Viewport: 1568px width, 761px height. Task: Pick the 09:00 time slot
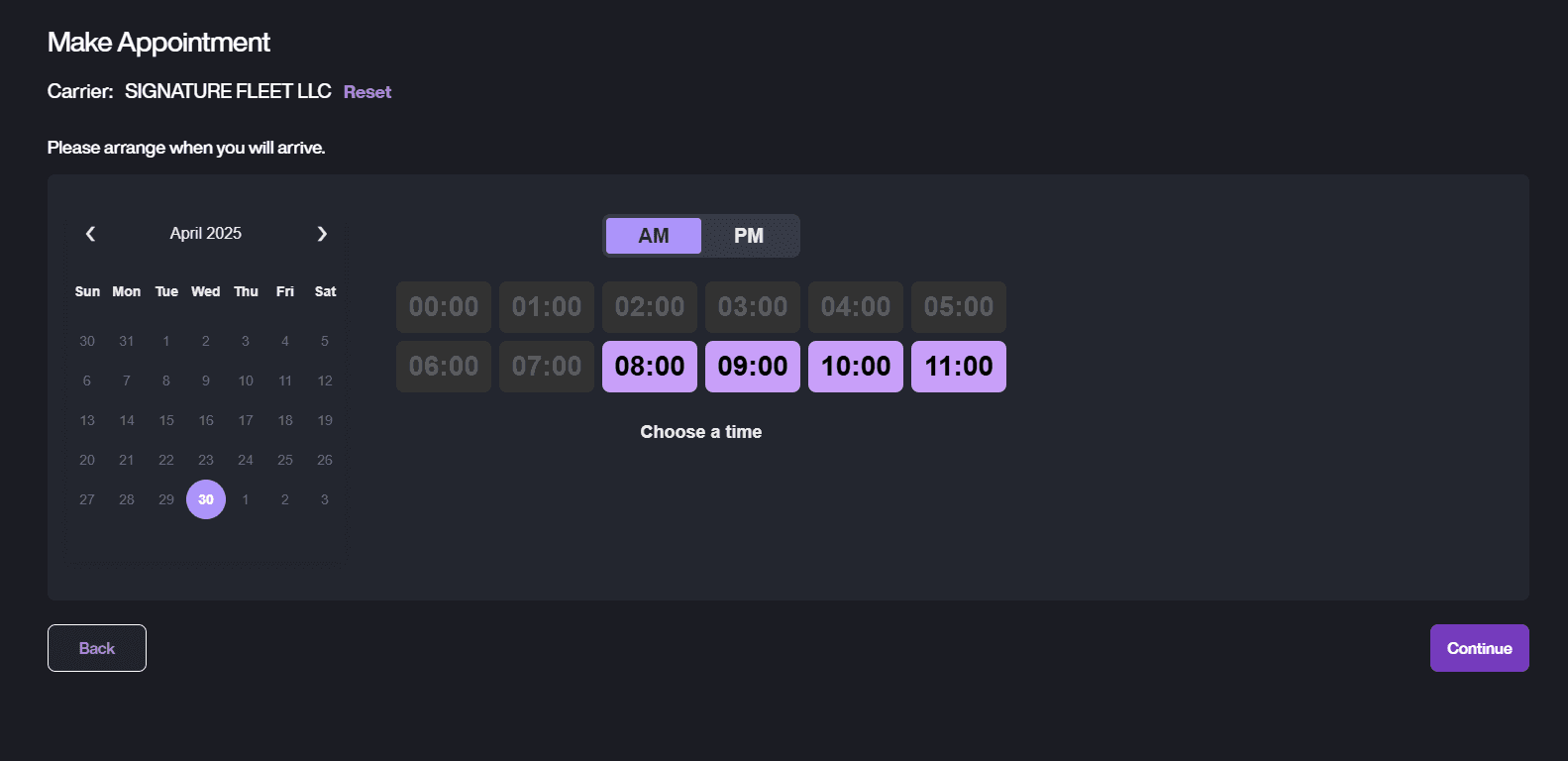coord(753,367)
